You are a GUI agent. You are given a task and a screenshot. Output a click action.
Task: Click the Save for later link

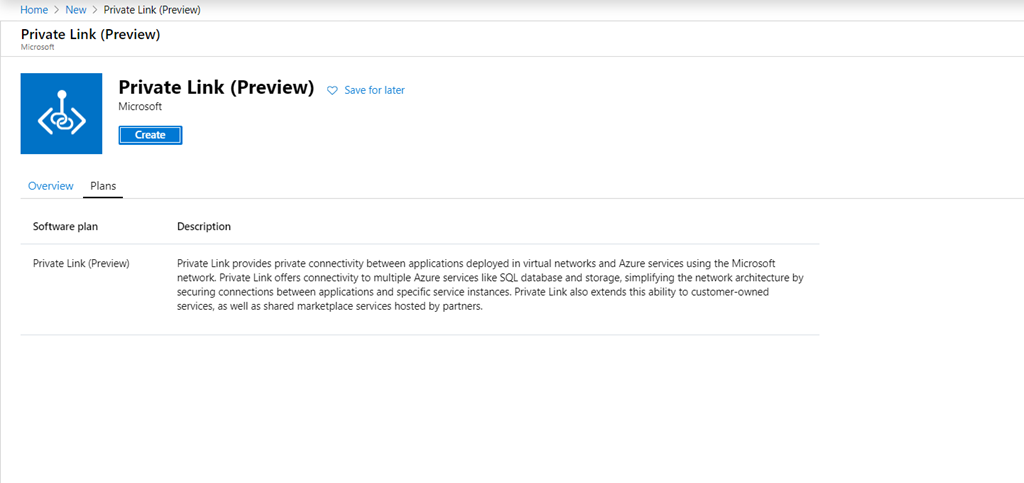(374, 90)
